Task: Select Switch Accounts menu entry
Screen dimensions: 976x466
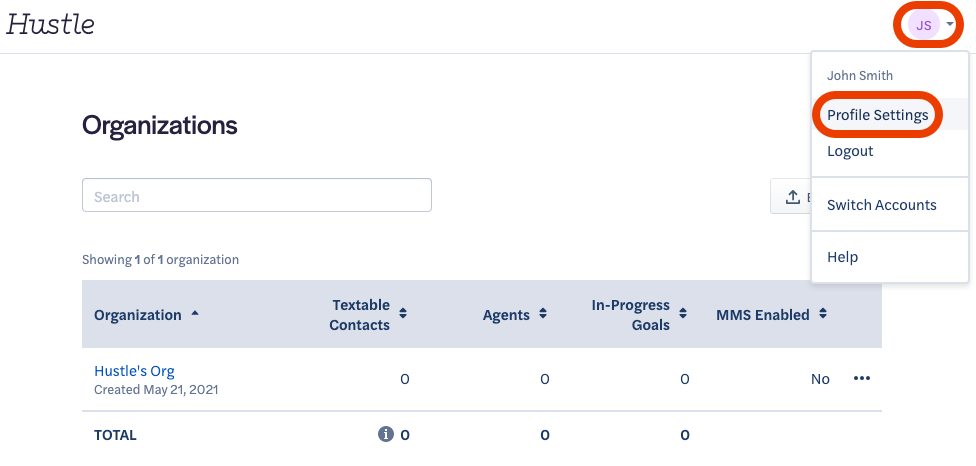Action: click(x=881, y=205)
